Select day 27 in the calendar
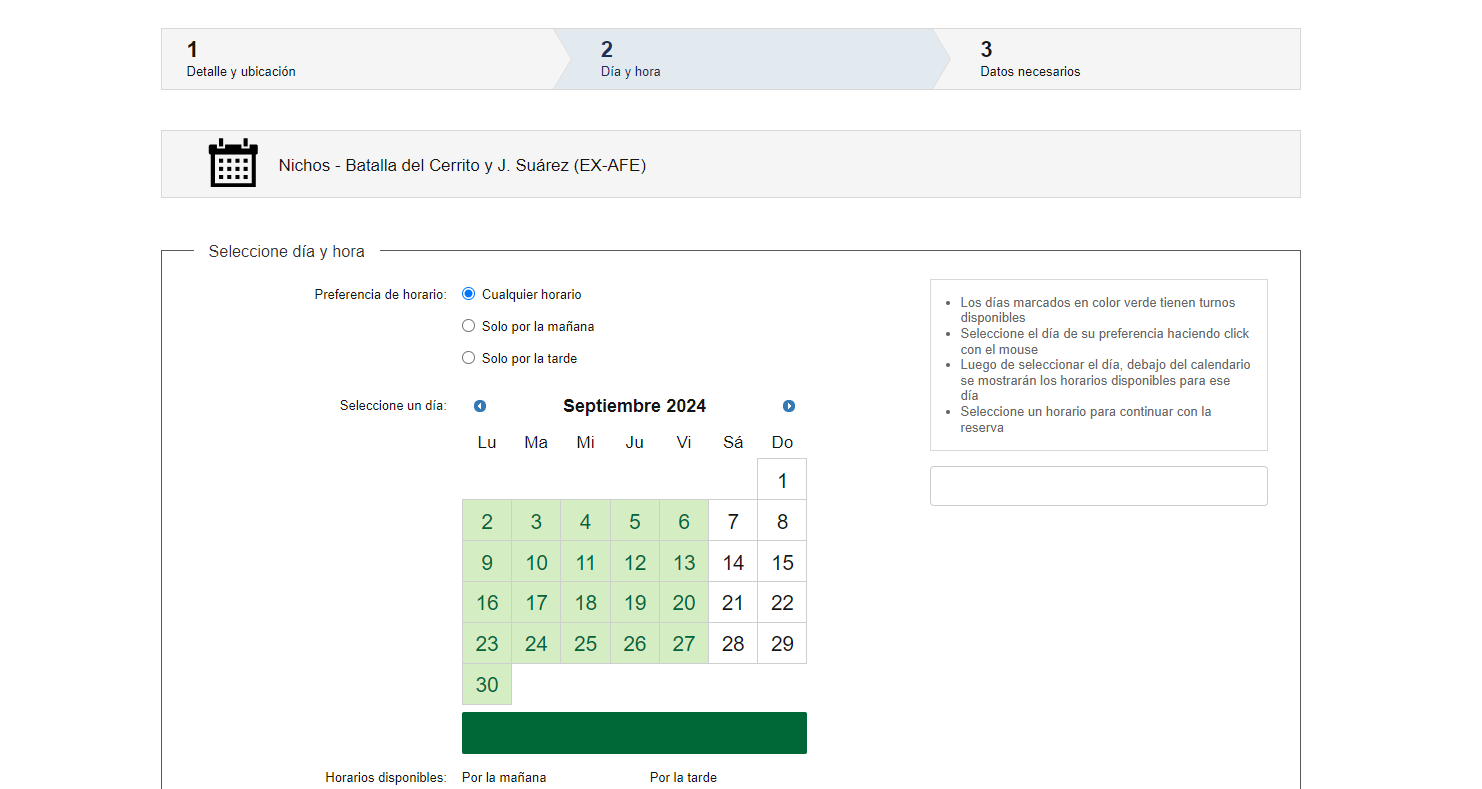1482x789 pixels. pos(684,644)
